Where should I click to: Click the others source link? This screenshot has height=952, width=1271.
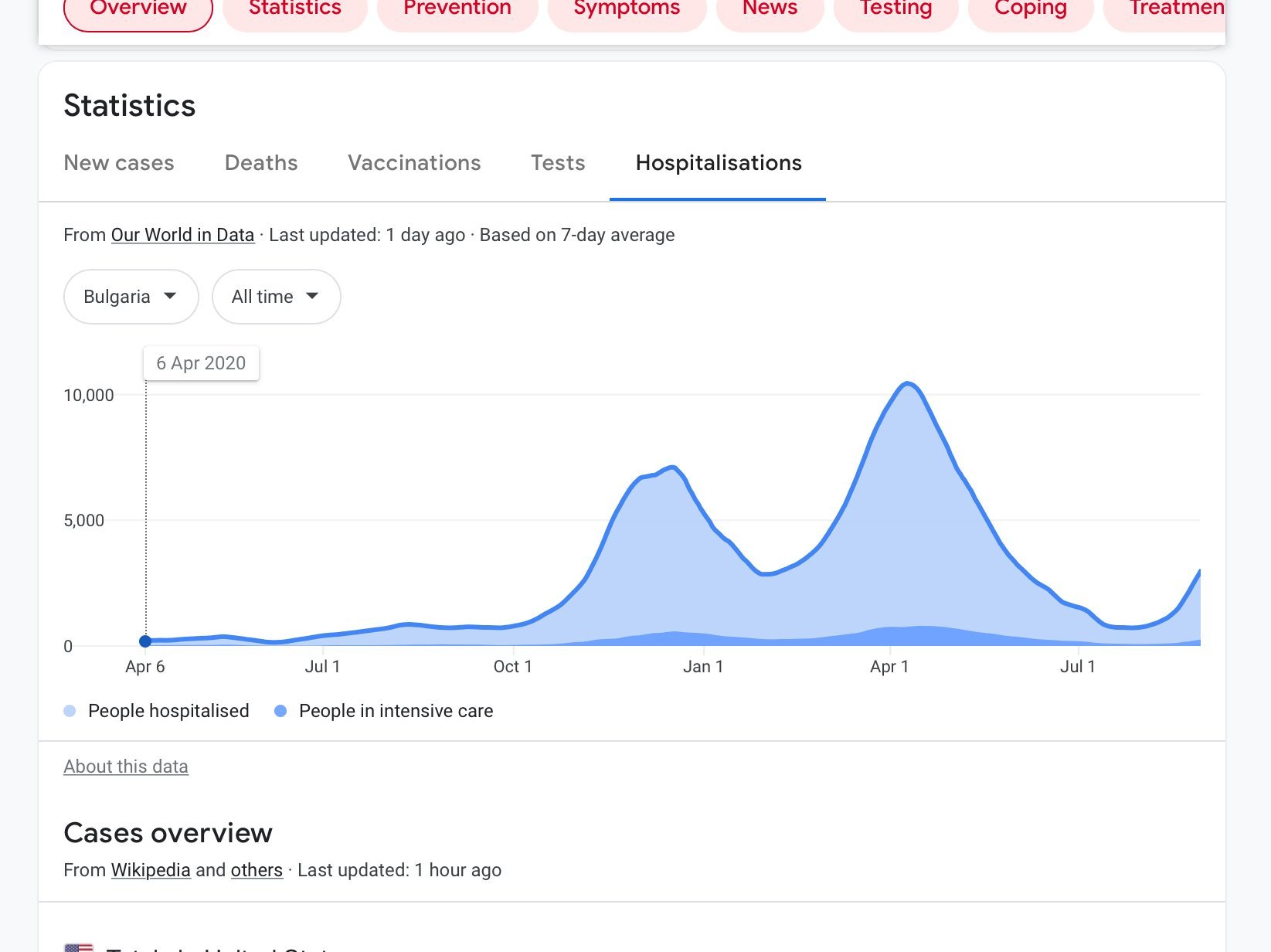(257, 870)
